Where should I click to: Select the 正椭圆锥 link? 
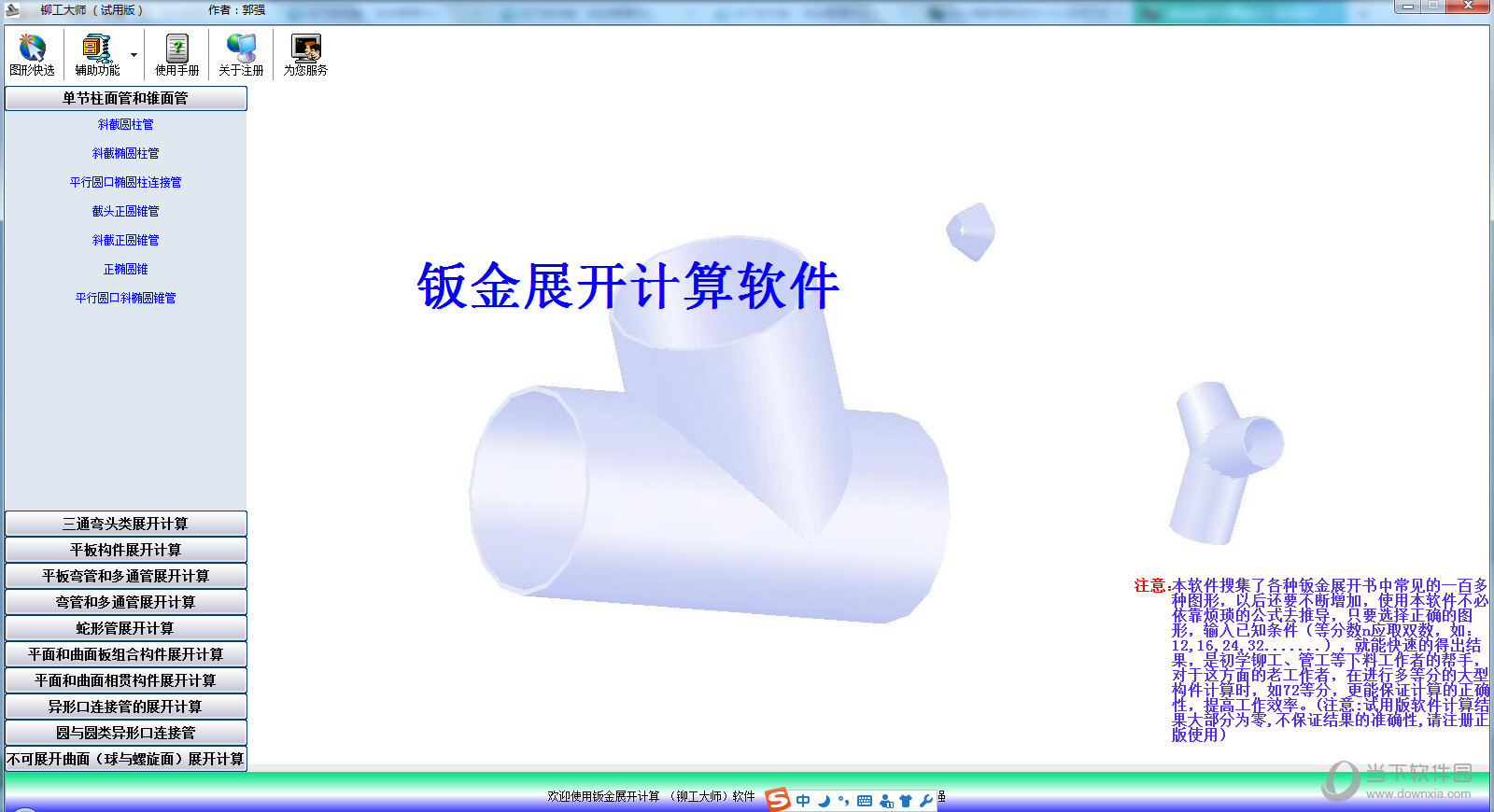click(x=125, y=269)
